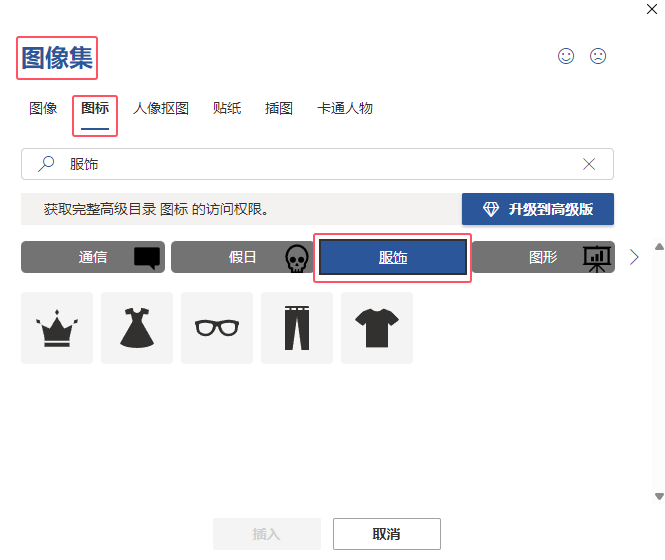This screenshot has width=665, height=560.
Task: Select the pants icon
Action: click(297, 328)
